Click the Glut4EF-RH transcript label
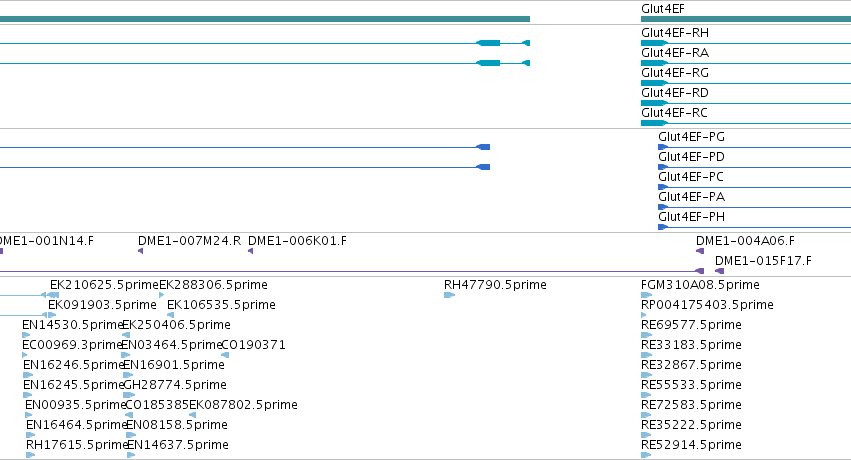Viewport: 851px width, 460px height. pos(675,33)
